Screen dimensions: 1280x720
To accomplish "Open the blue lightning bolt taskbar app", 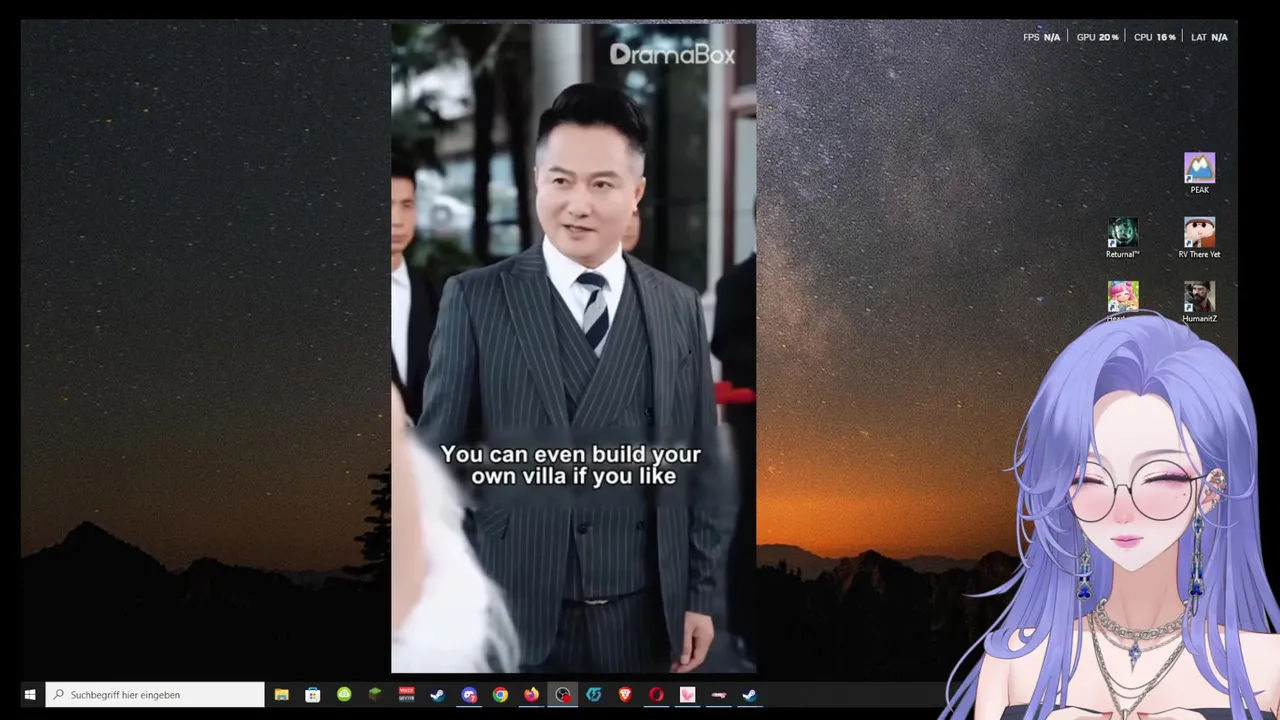I will (x=594, y=695).
